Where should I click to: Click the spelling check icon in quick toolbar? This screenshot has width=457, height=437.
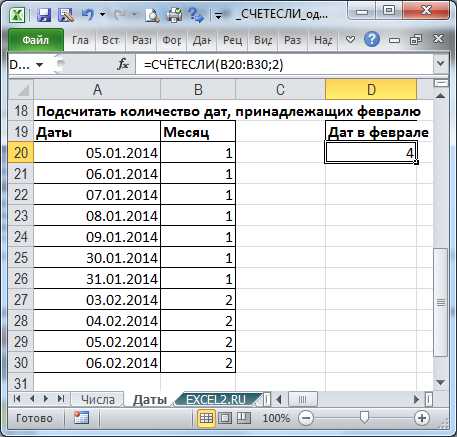click(196, 15)
